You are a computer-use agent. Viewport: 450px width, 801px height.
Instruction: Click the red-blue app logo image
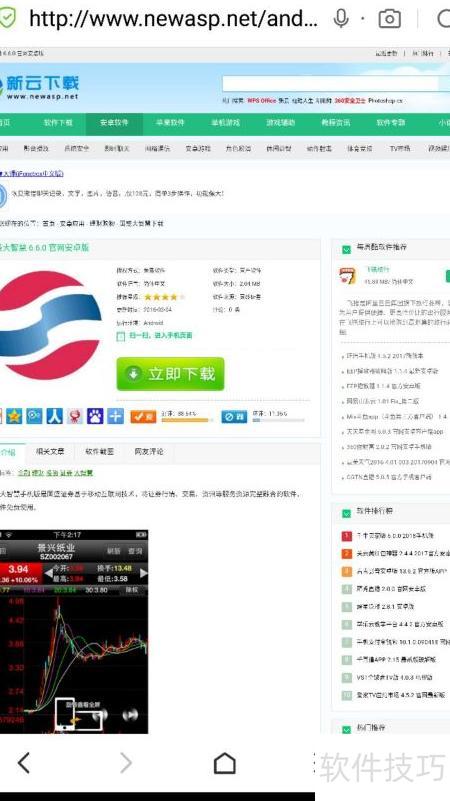point(49,325)
